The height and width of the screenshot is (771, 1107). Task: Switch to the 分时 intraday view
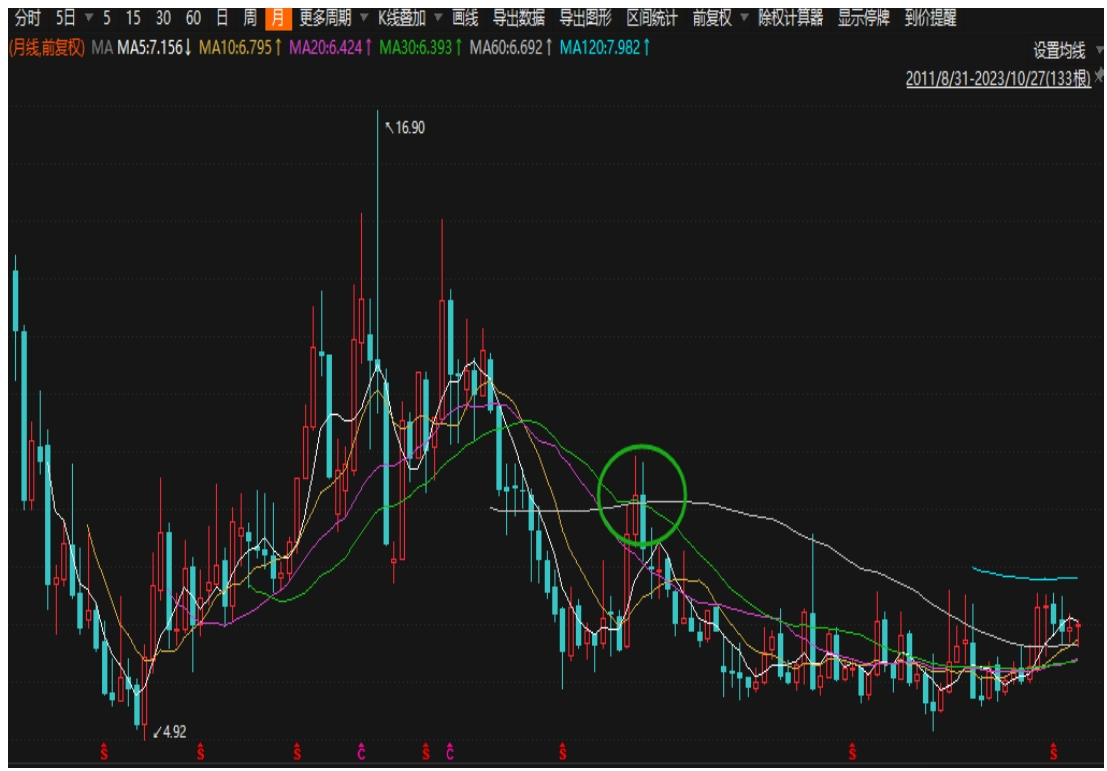point(27,18)
